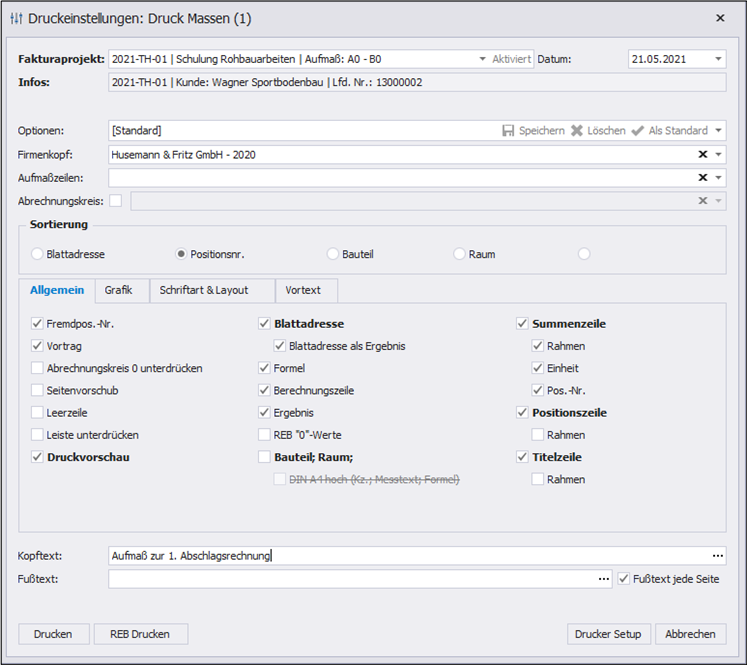This screenshot has height=665, width=747.
Task: Uncheck the Druckvorschau checkbox
Action: coord(38,457)
